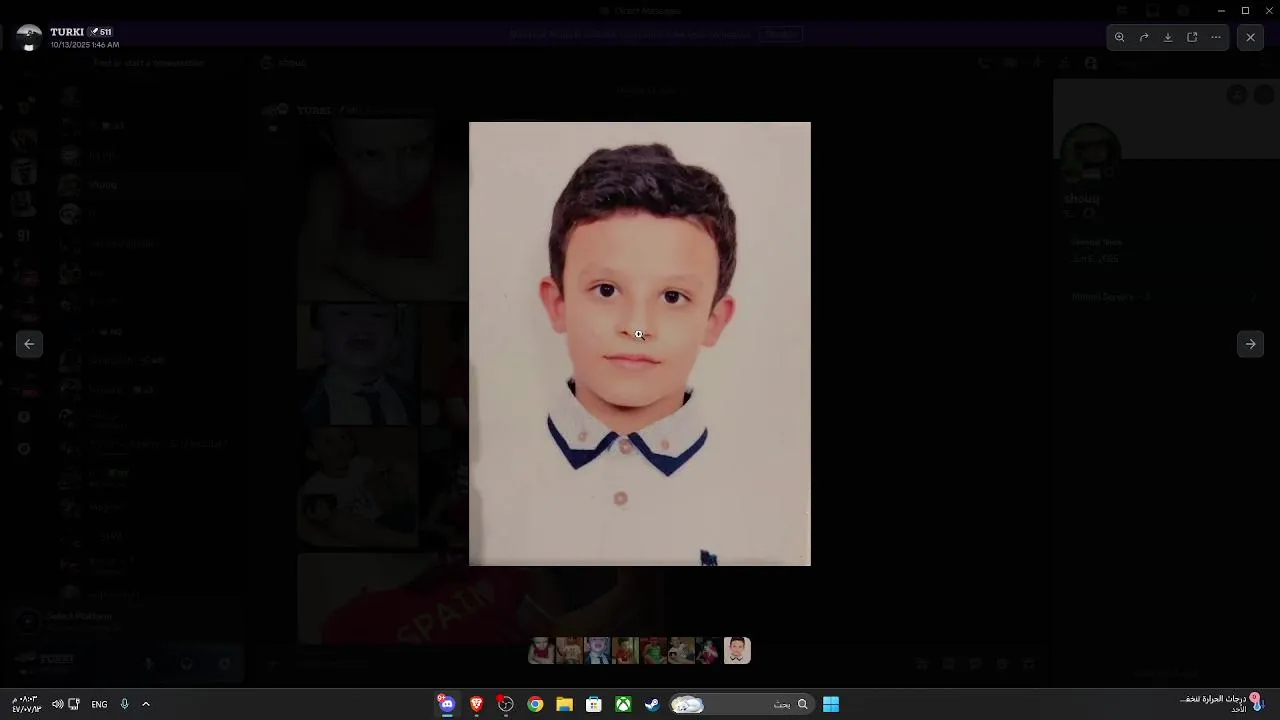Select the fourth thumbnail in the strip
Screen dimensions: 1280x720
[x=625, y=651]
